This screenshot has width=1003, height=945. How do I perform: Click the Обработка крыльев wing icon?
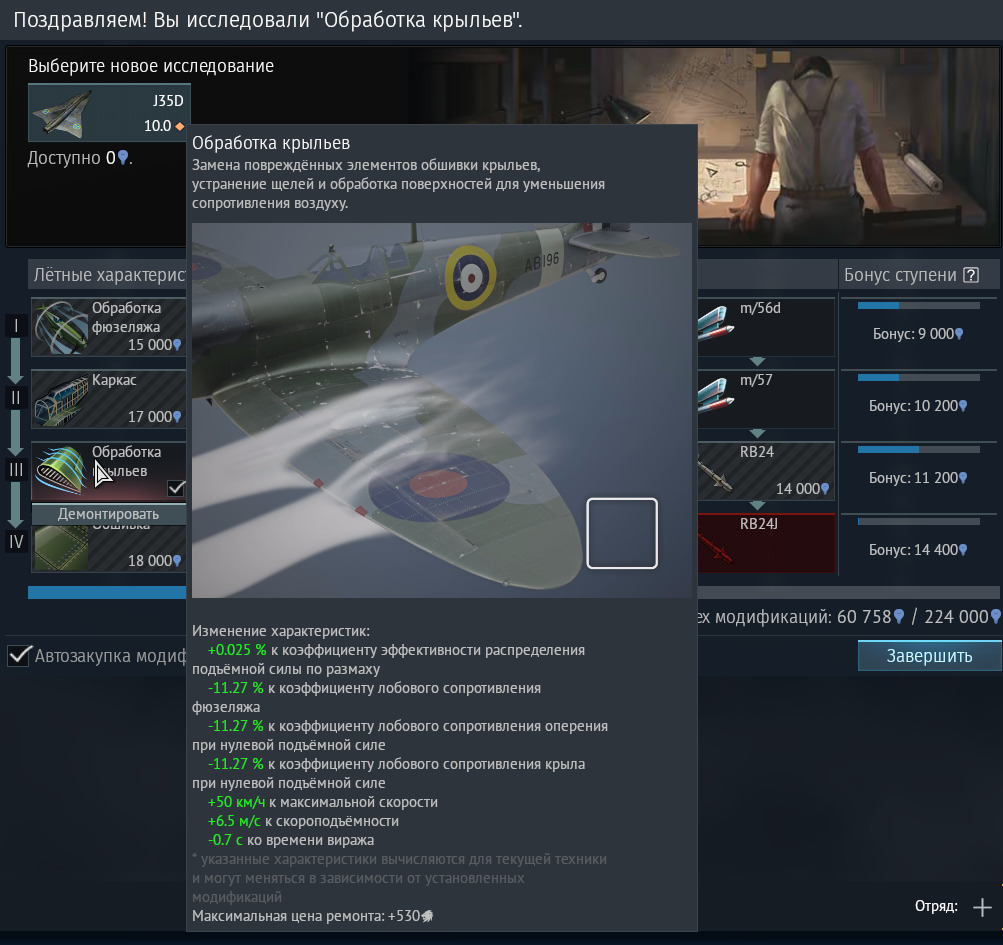tap(62, 470)
